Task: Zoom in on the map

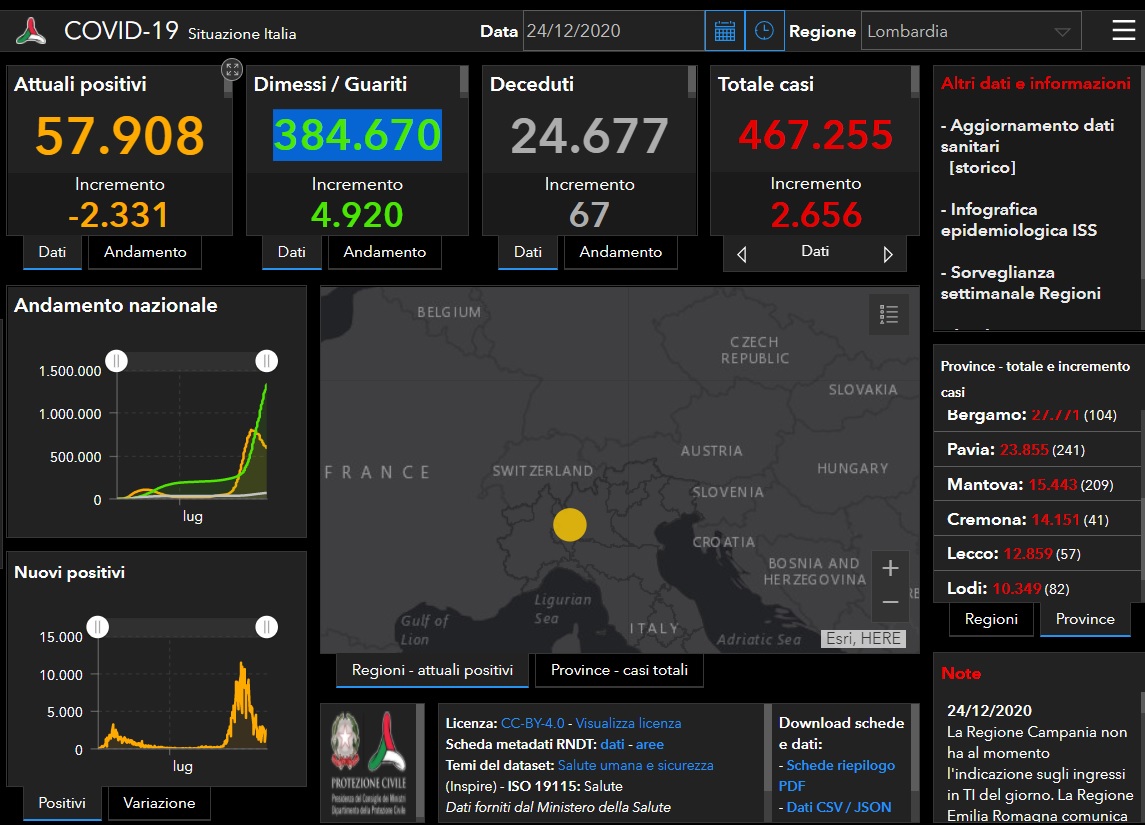Action: pyautogui.click(x=890, y=568)
